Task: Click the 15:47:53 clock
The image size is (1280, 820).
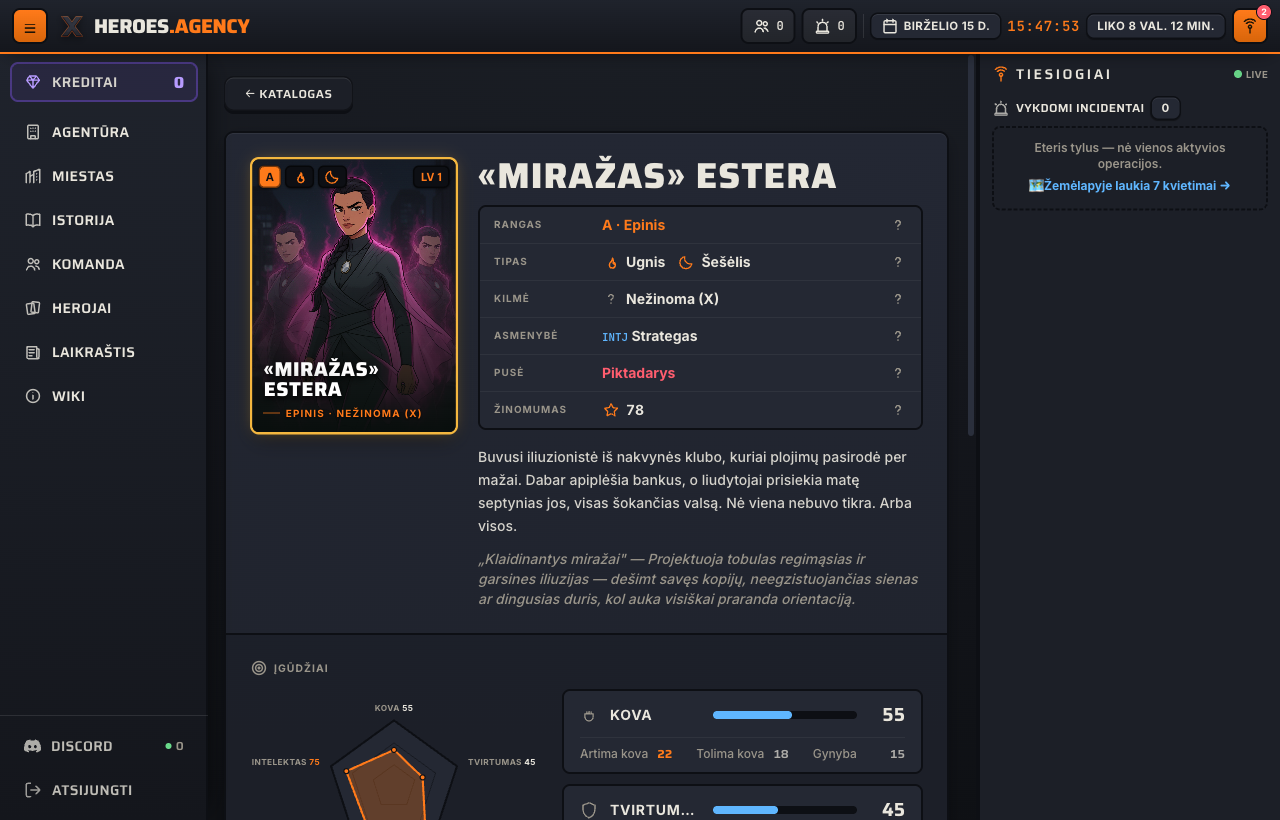Action: point(1043,26)
